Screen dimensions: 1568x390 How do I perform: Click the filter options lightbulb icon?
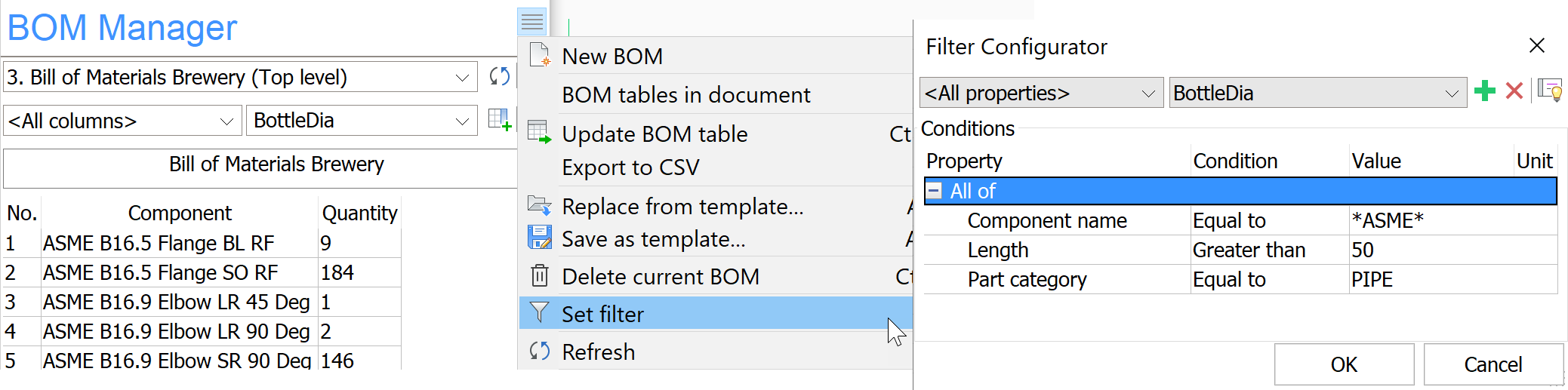1550,91
